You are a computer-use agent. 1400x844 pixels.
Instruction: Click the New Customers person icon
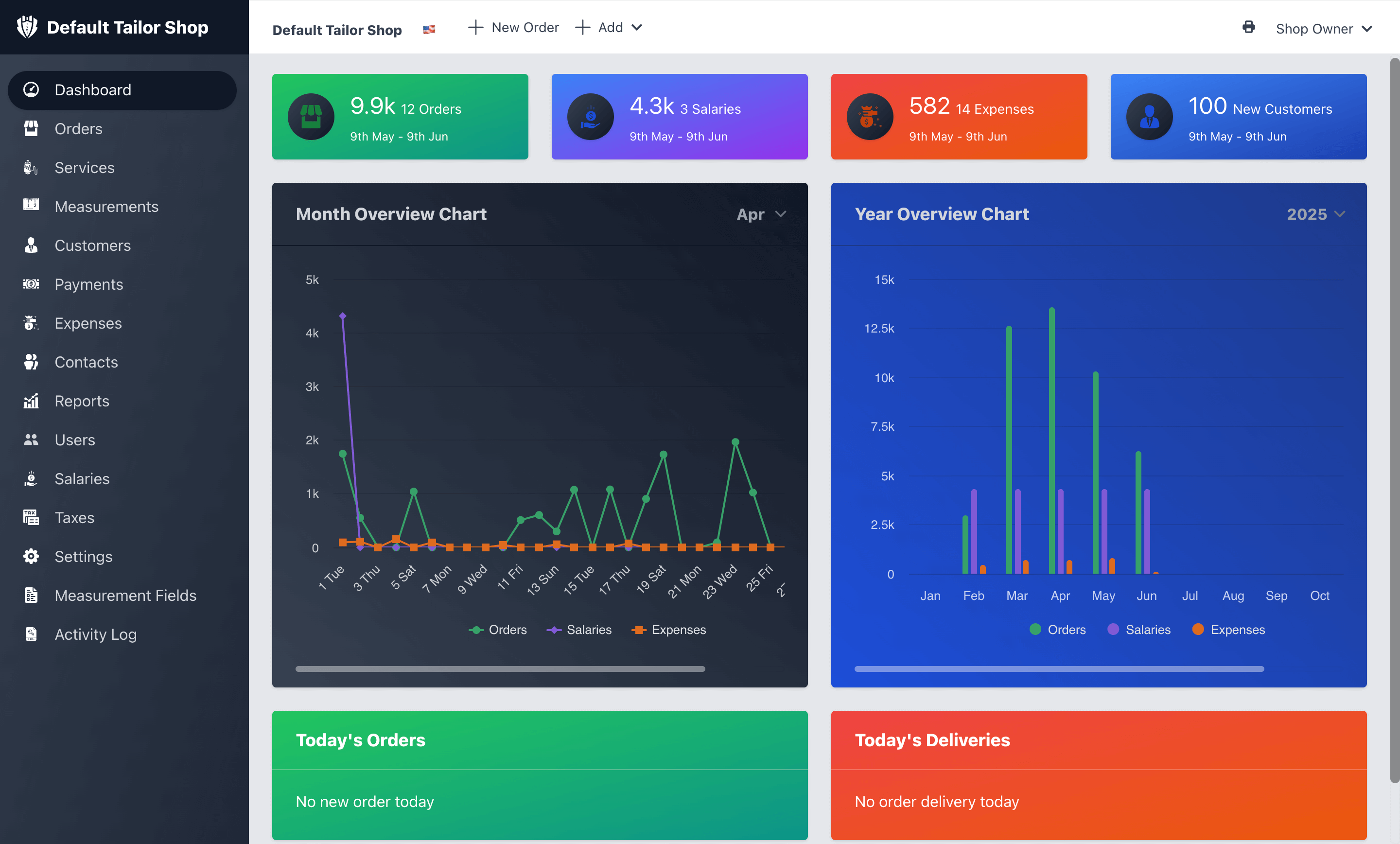[x=1149, y=117]
